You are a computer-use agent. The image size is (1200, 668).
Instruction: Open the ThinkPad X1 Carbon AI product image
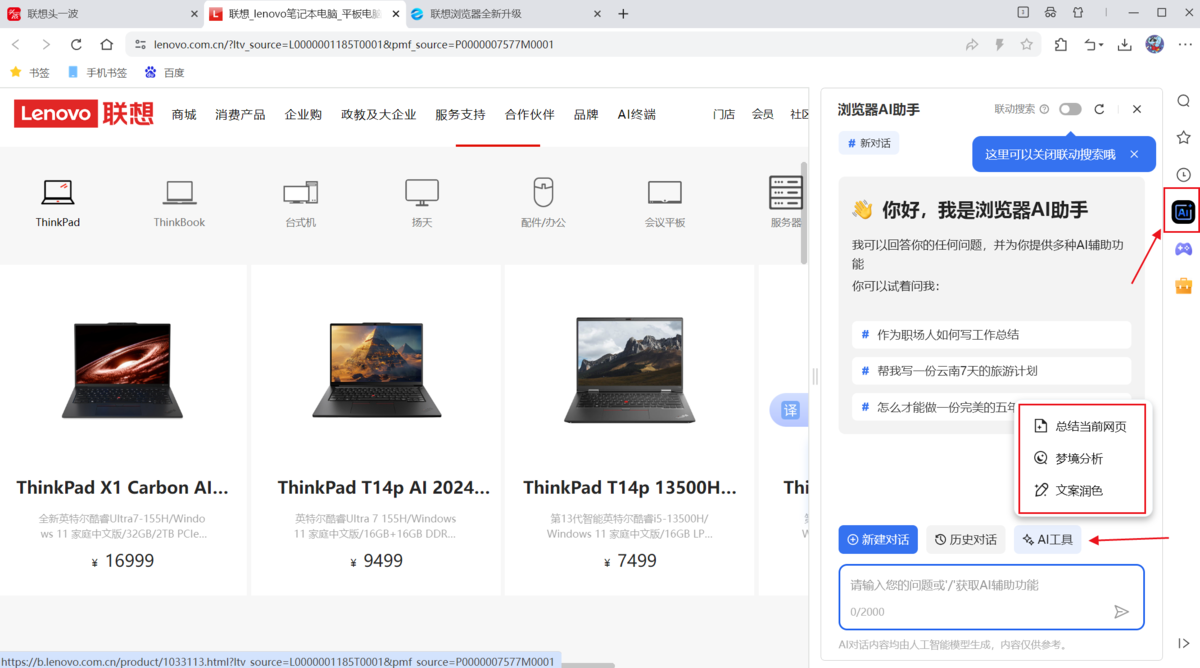click(123, 368)
